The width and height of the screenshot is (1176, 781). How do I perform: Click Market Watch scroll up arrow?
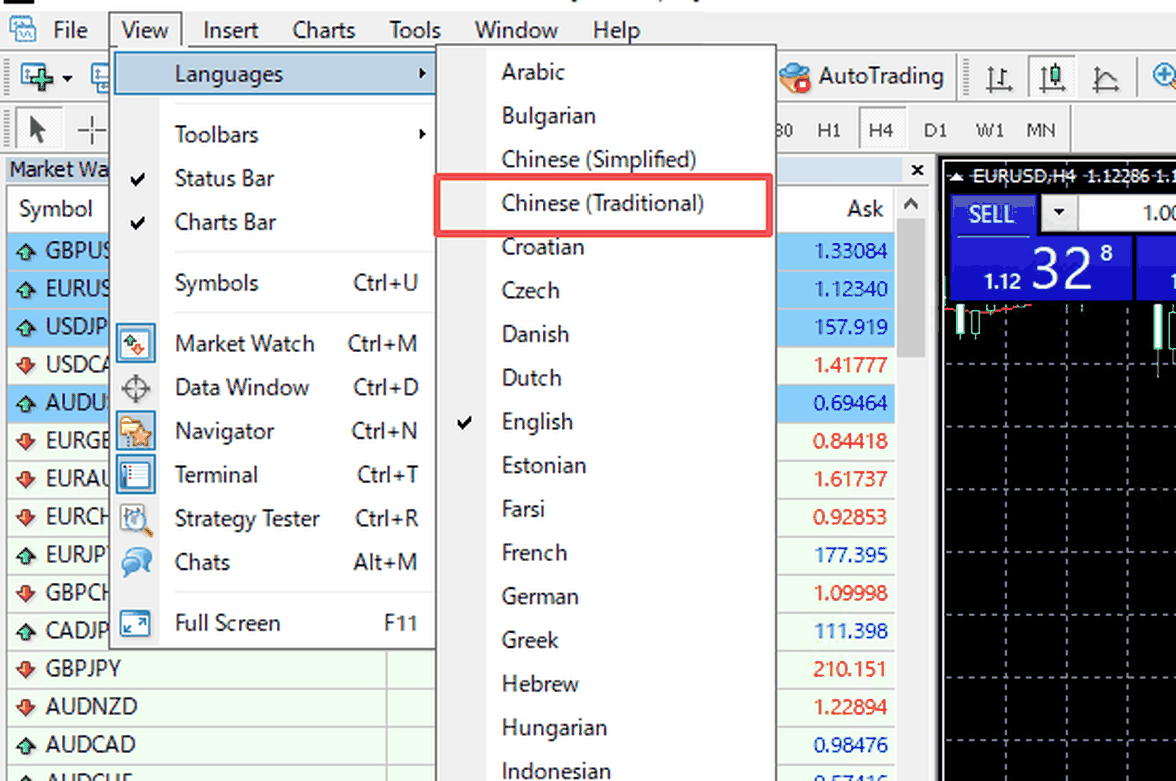coord(910,204)
